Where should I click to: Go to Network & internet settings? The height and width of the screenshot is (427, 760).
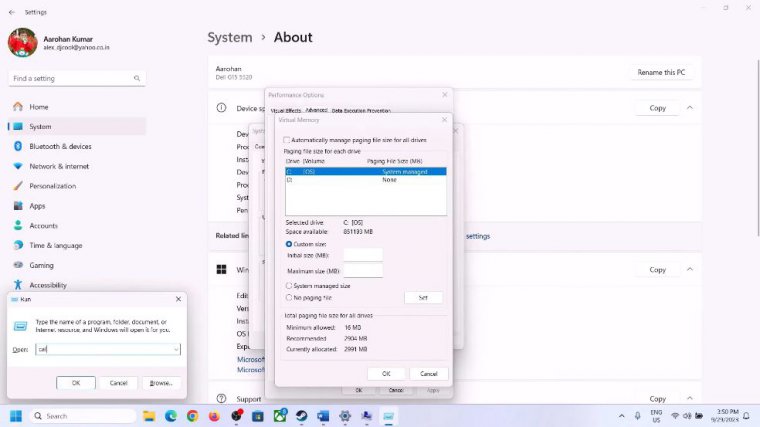[x=58, y=166]
